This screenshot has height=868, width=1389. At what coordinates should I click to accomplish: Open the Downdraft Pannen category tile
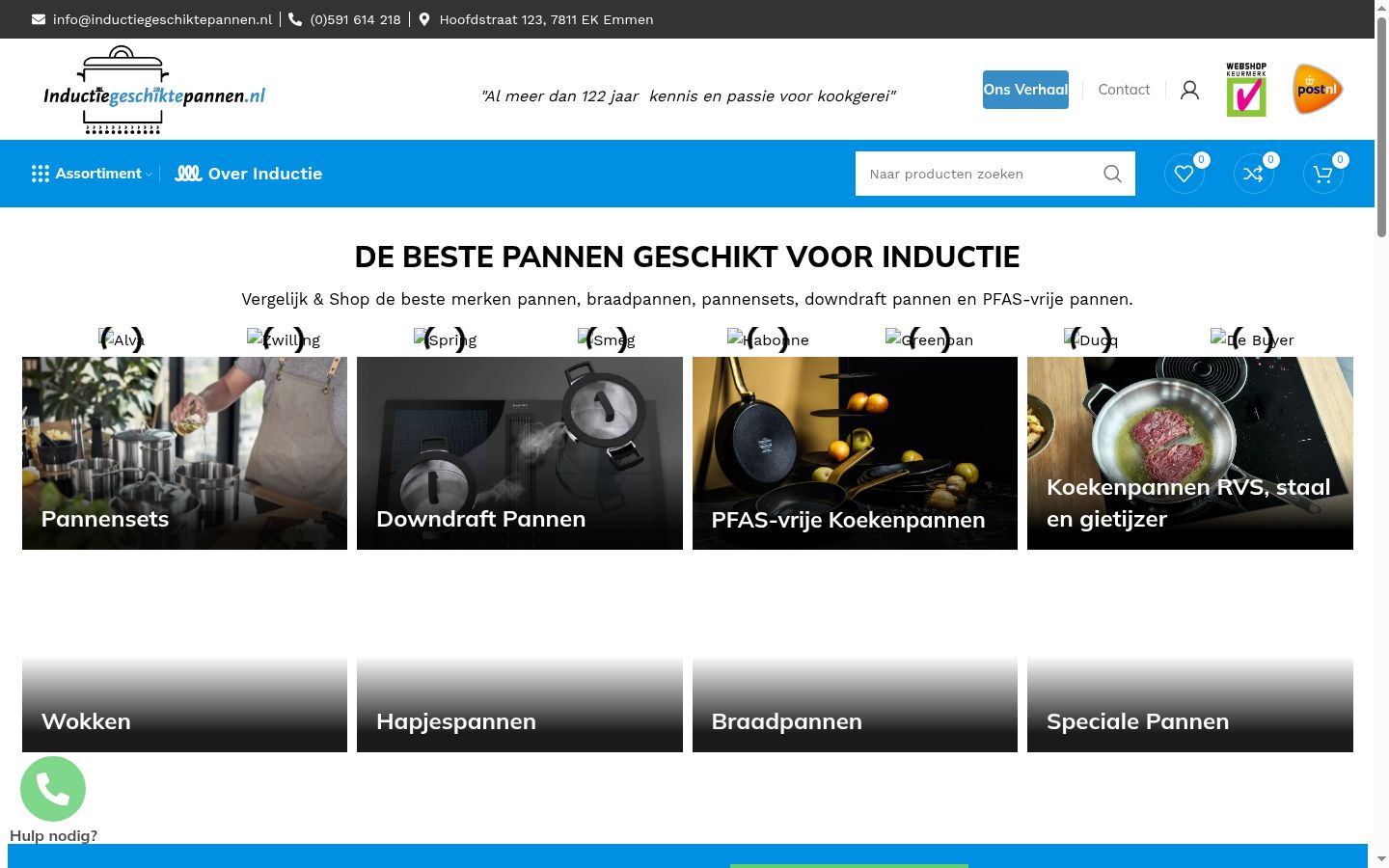[x=520, y=453]
